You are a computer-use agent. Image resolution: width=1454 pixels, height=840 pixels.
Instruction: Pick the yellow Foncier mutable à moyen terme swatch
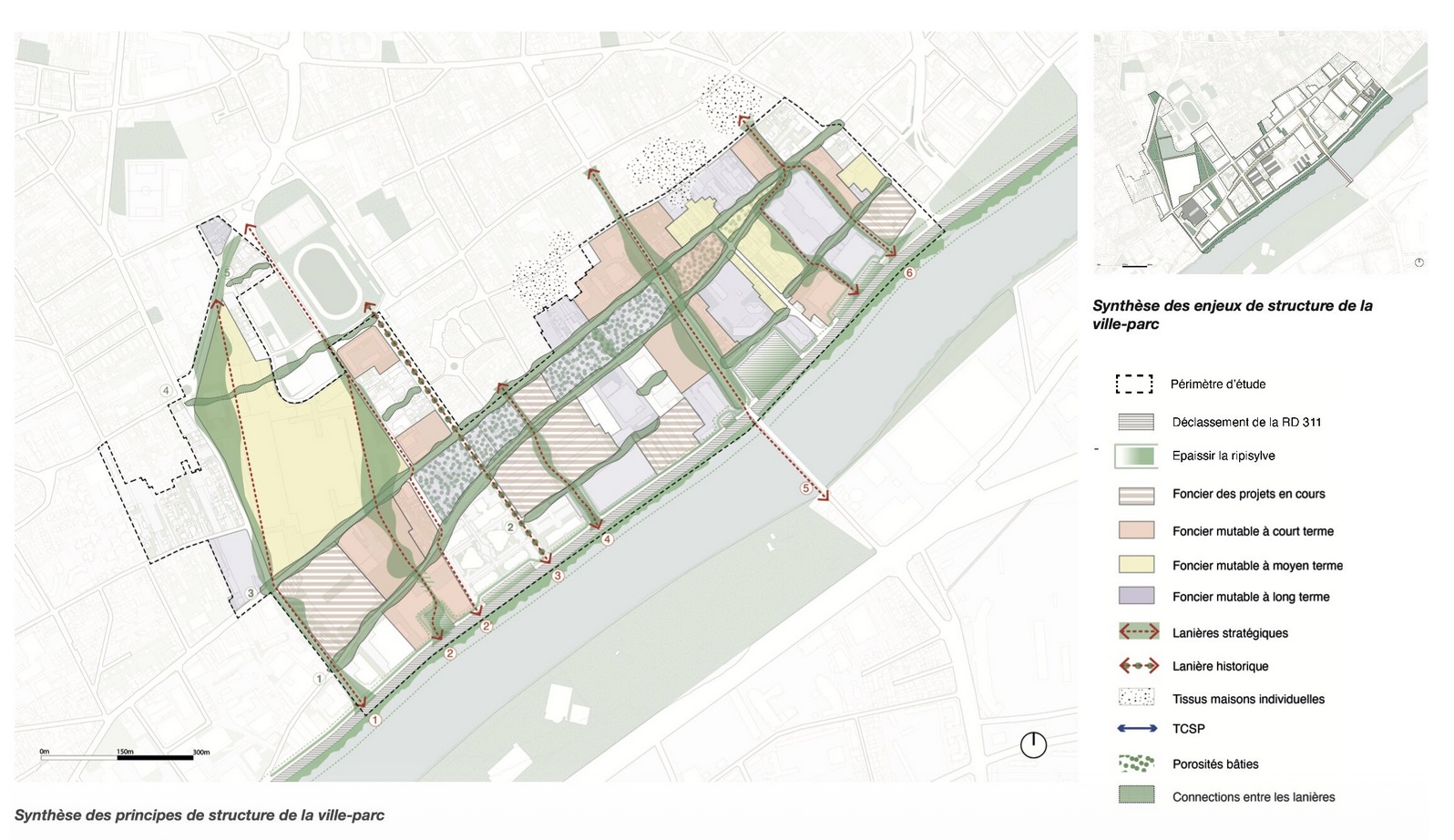click(x=1136, y=565)
